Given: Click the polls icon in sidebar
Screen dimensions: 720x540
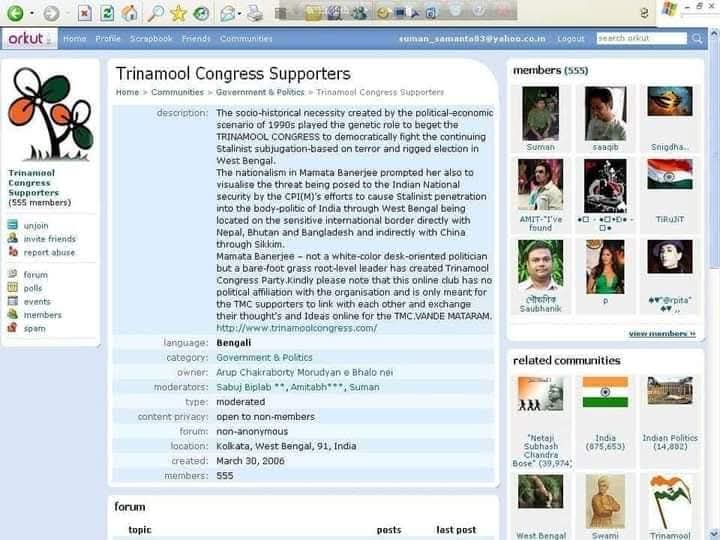Looking at the screenshot, I should coord(13,287).
